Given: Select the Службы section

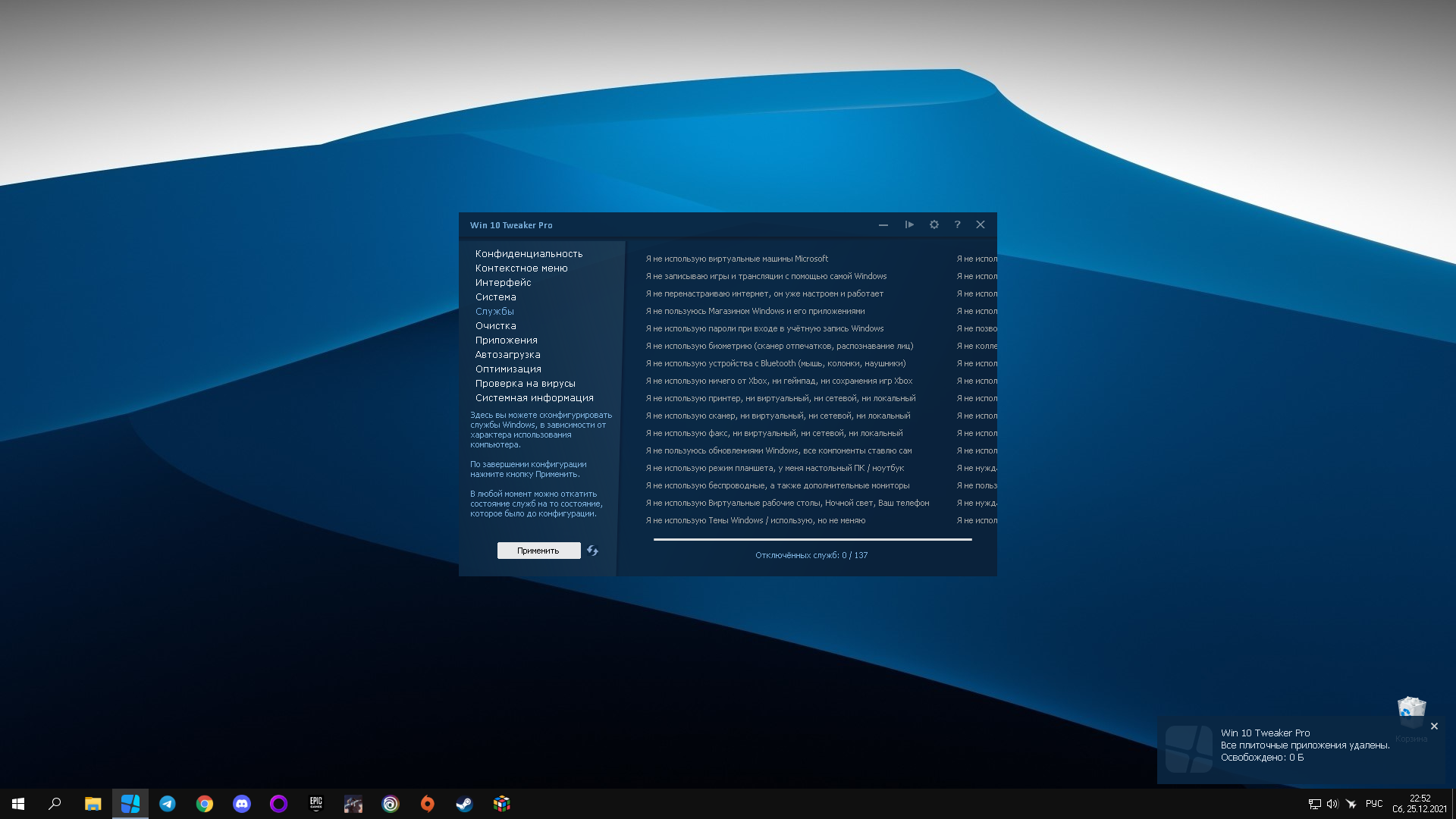Looking at the screenshot, I should tap(494, 312).
